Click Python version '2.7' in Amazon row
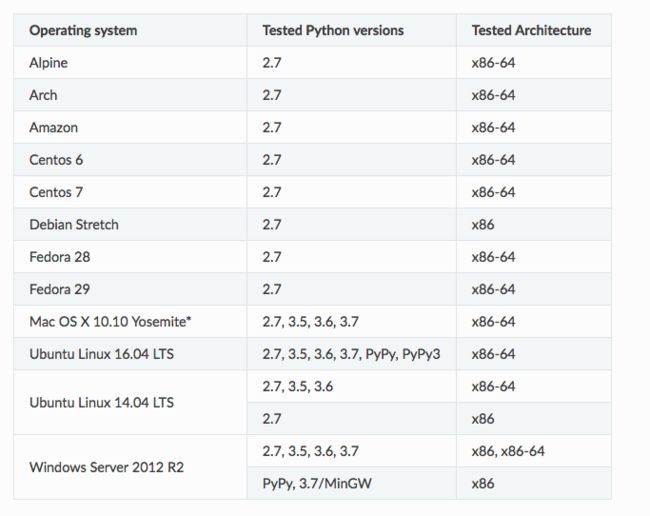Screen dimensions: 650x516 coord(272,127)
